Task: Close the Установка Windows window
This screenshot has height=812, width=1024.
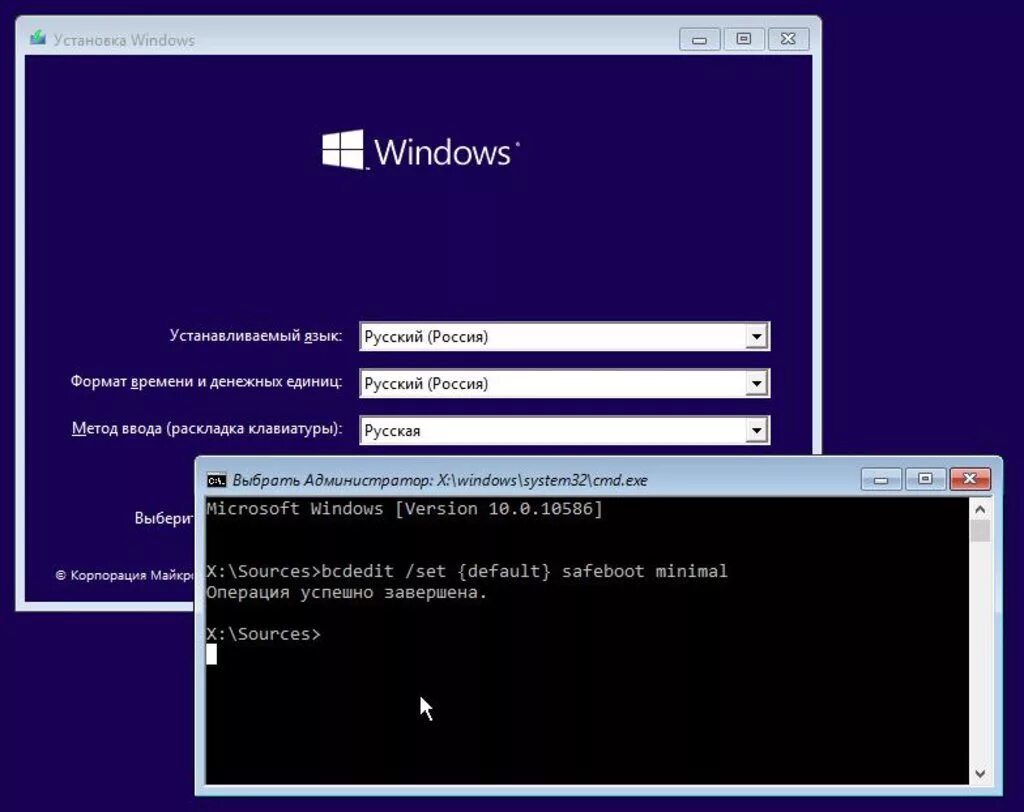Action: point(788,39)
